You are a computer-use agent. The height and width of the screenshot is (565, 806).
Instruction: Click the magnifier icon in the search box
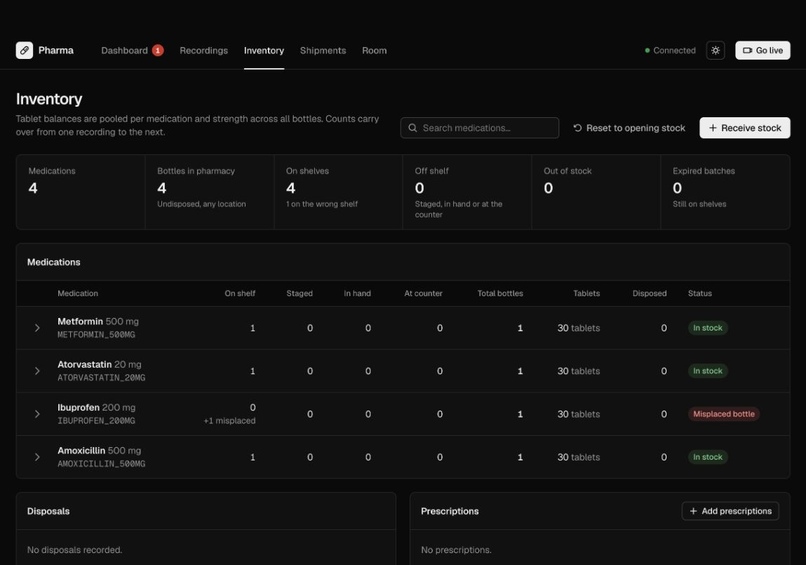412,127
